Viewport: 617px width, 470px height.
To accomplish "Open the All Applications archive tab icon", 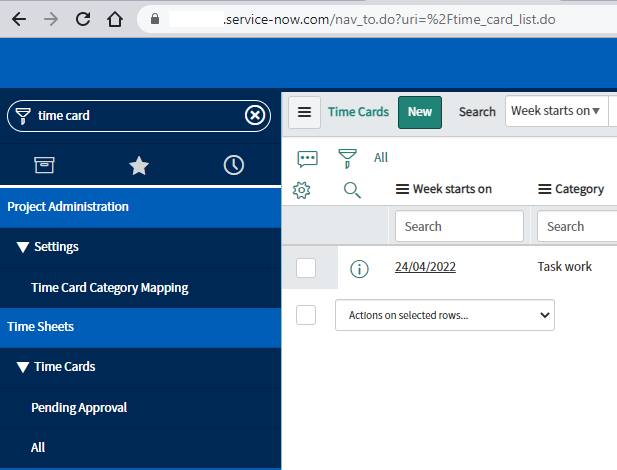I will click(44, 165).
